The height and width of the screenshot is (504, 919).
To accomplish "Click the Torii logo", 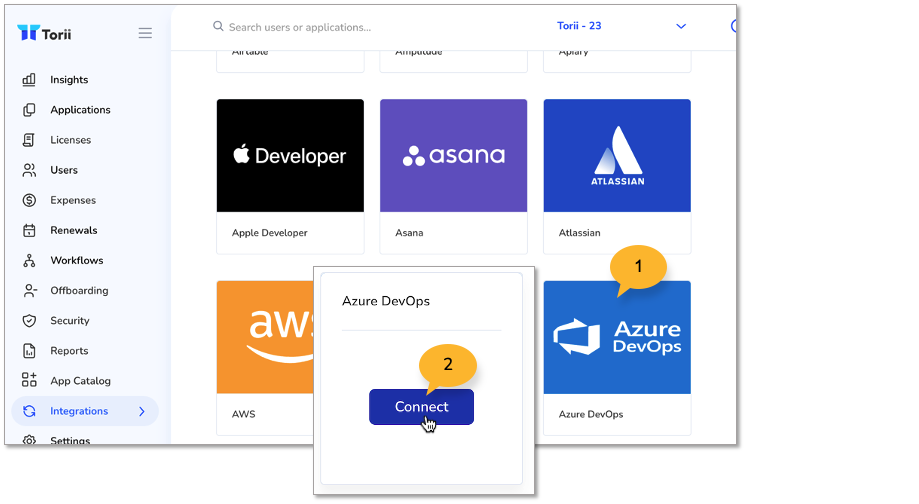I will pos(44,33).
